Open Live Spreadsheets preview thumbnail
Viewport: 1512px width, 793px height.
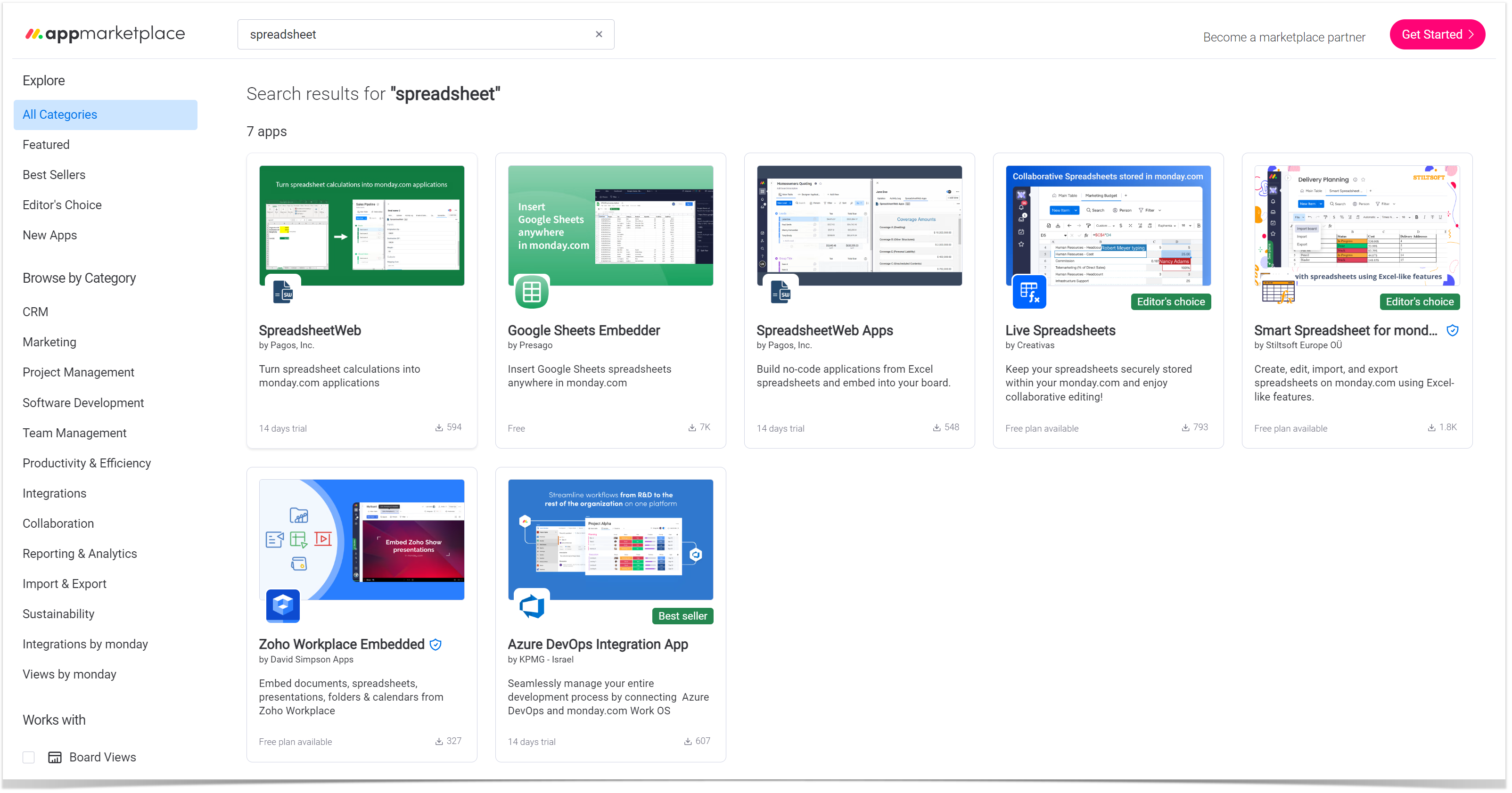tap(1108, 225)
